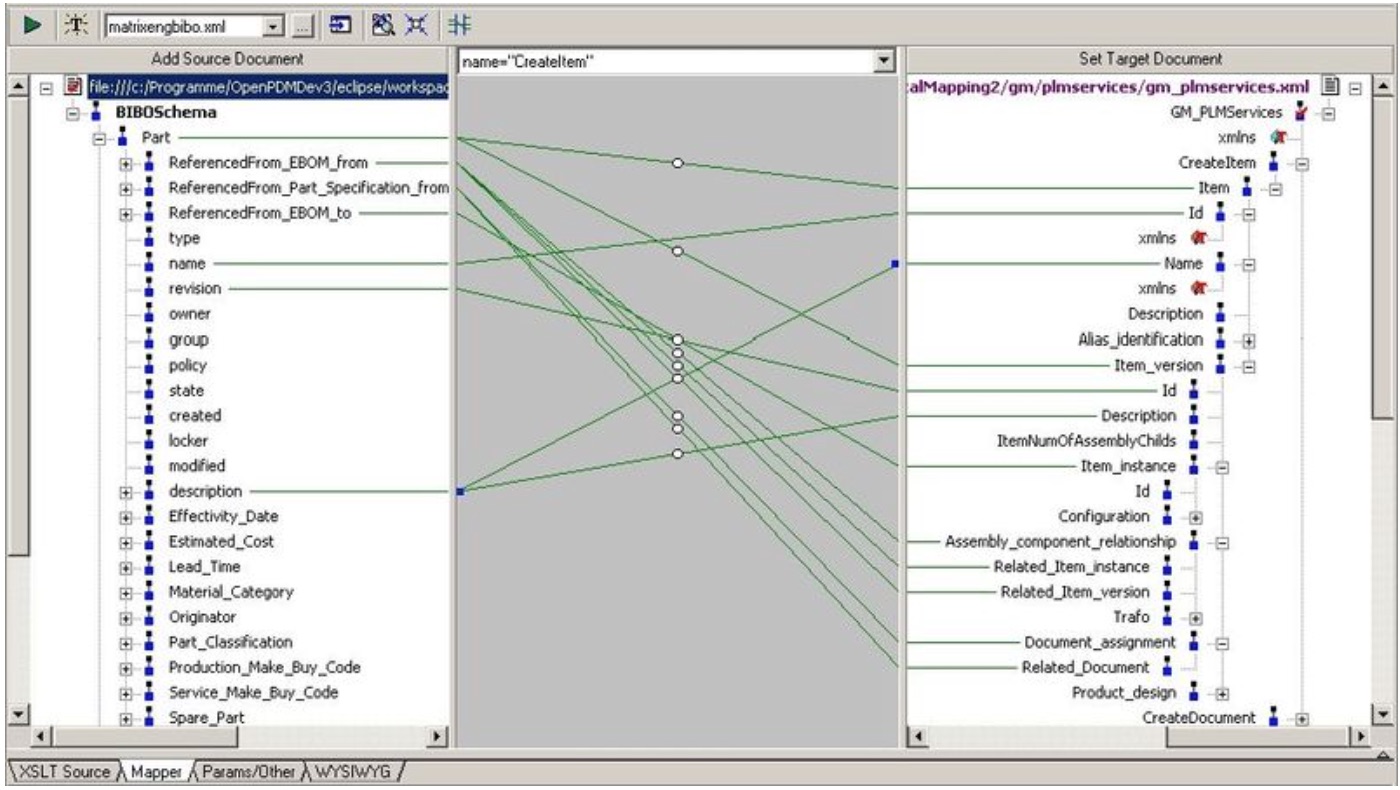Click the target document page icon
This screenshot has height=790, width=1400.
tap(1329, 87)
